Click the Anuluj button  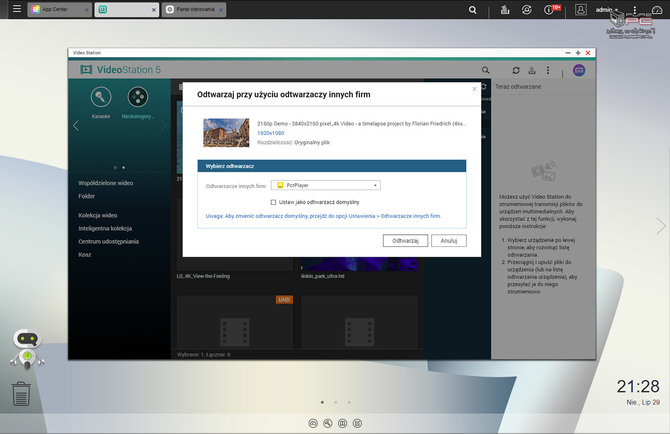[449, 240]
